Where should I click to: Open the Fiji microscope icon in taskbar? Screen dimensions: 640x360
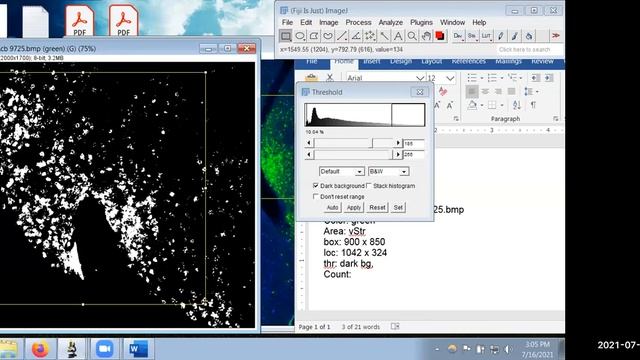(x=72, y=349)
